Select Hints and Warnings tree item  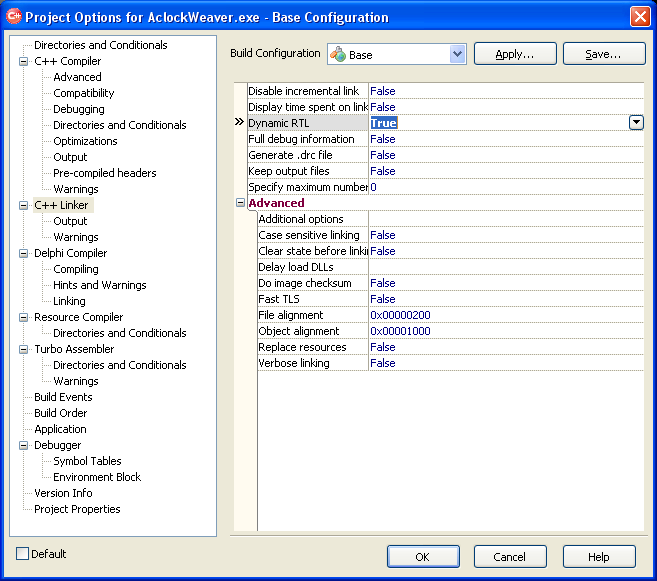tap(99, 285)
